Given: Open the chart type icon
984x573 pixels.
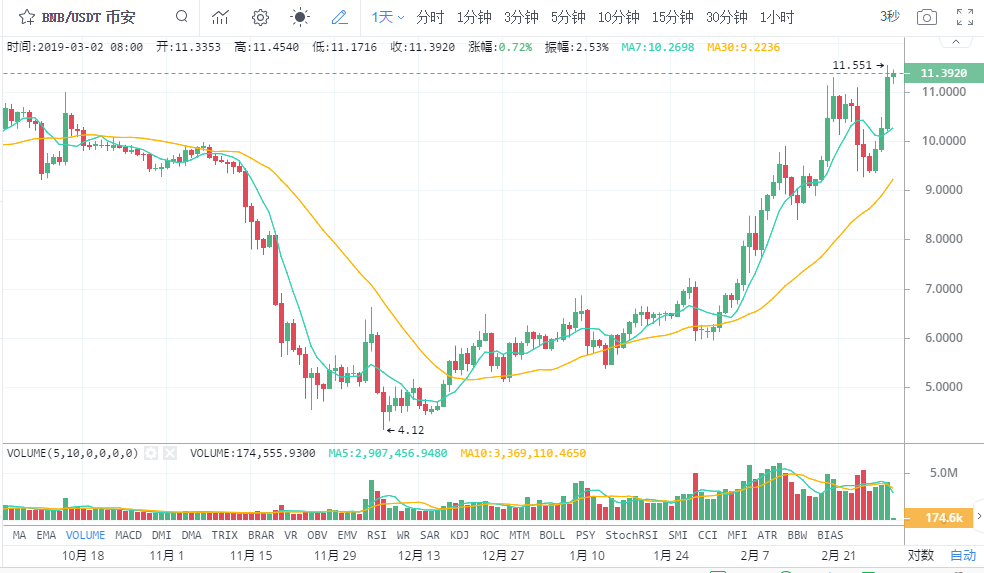Looking at the screenshot, I should [220, 17].
